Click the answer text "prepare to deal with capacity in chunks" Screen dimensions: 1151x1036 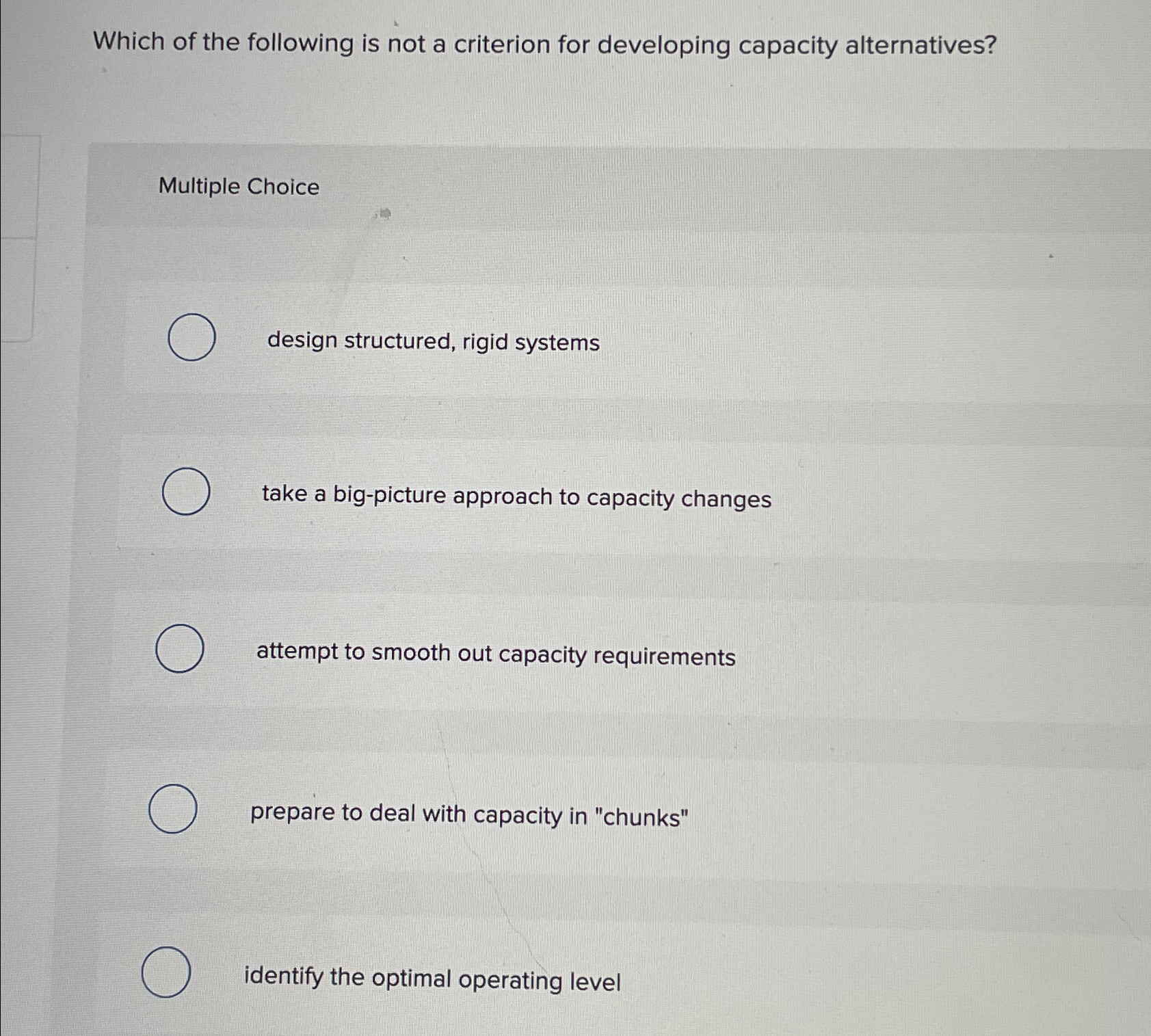tap(468, 814)
